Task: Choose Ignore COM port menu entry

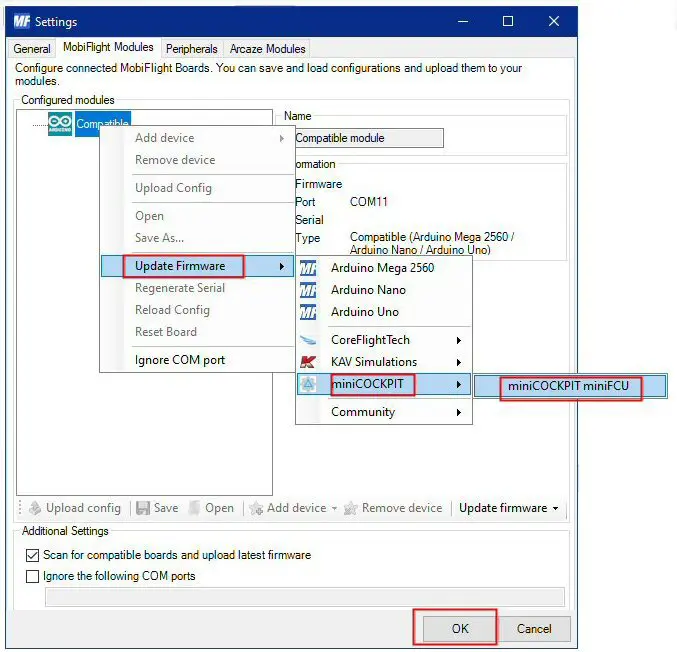Action: [x=197, y=360]
